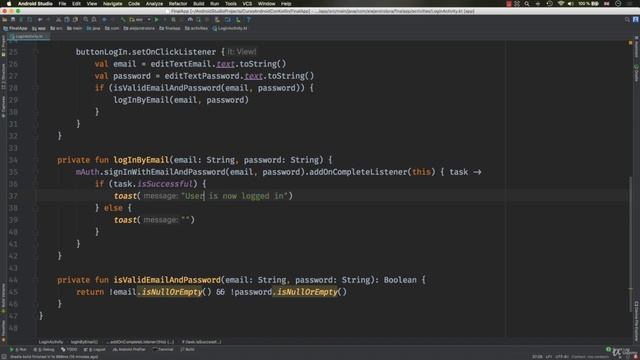640x360 pixels.
Task: Click the volume icon in menu bar
Action: coord(571,4)
